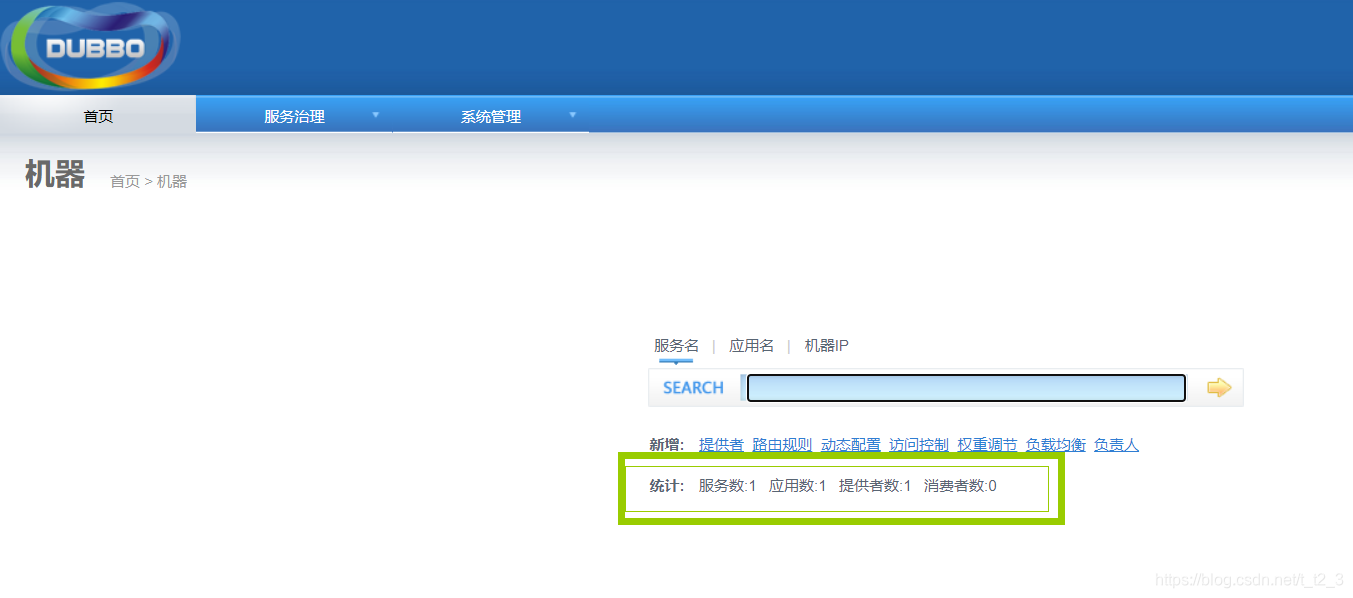Focus the SEARCH input field
Viewport: 1353px width, 598px height.
(x=966, y=388)
